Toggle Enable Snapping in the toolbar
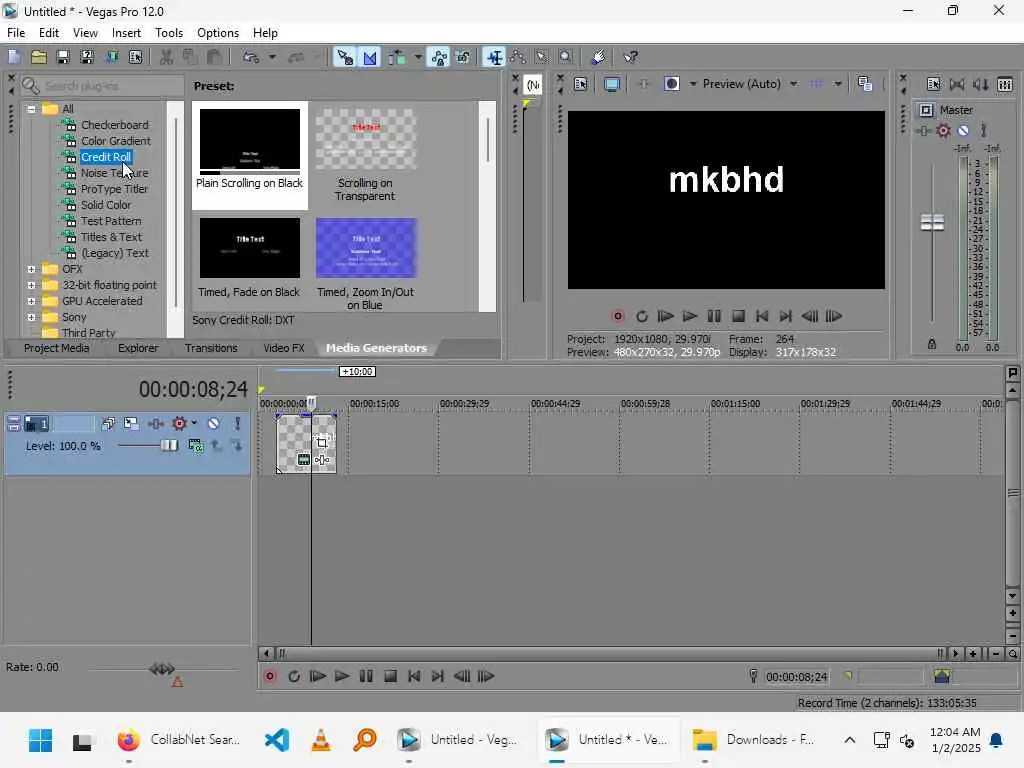 pos(345,57)
